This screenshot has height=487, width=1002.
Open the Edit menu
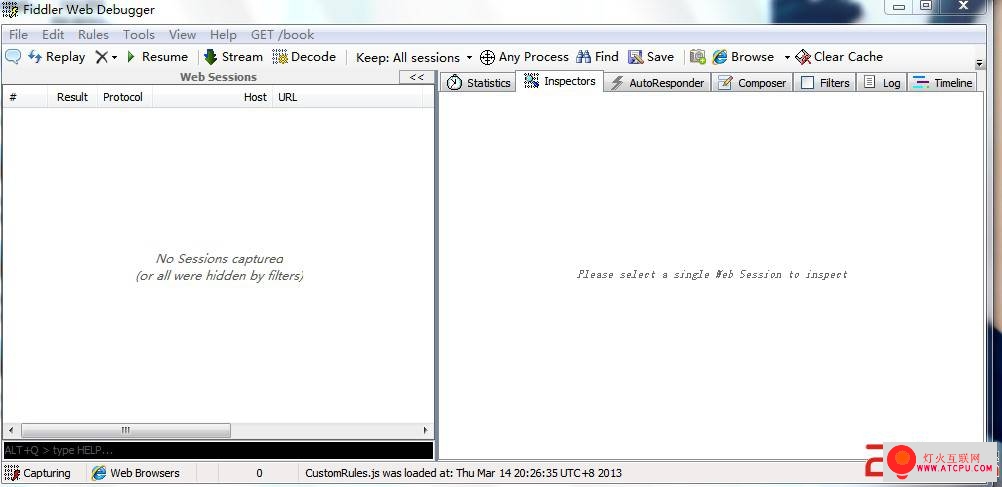tap(53, 35)
